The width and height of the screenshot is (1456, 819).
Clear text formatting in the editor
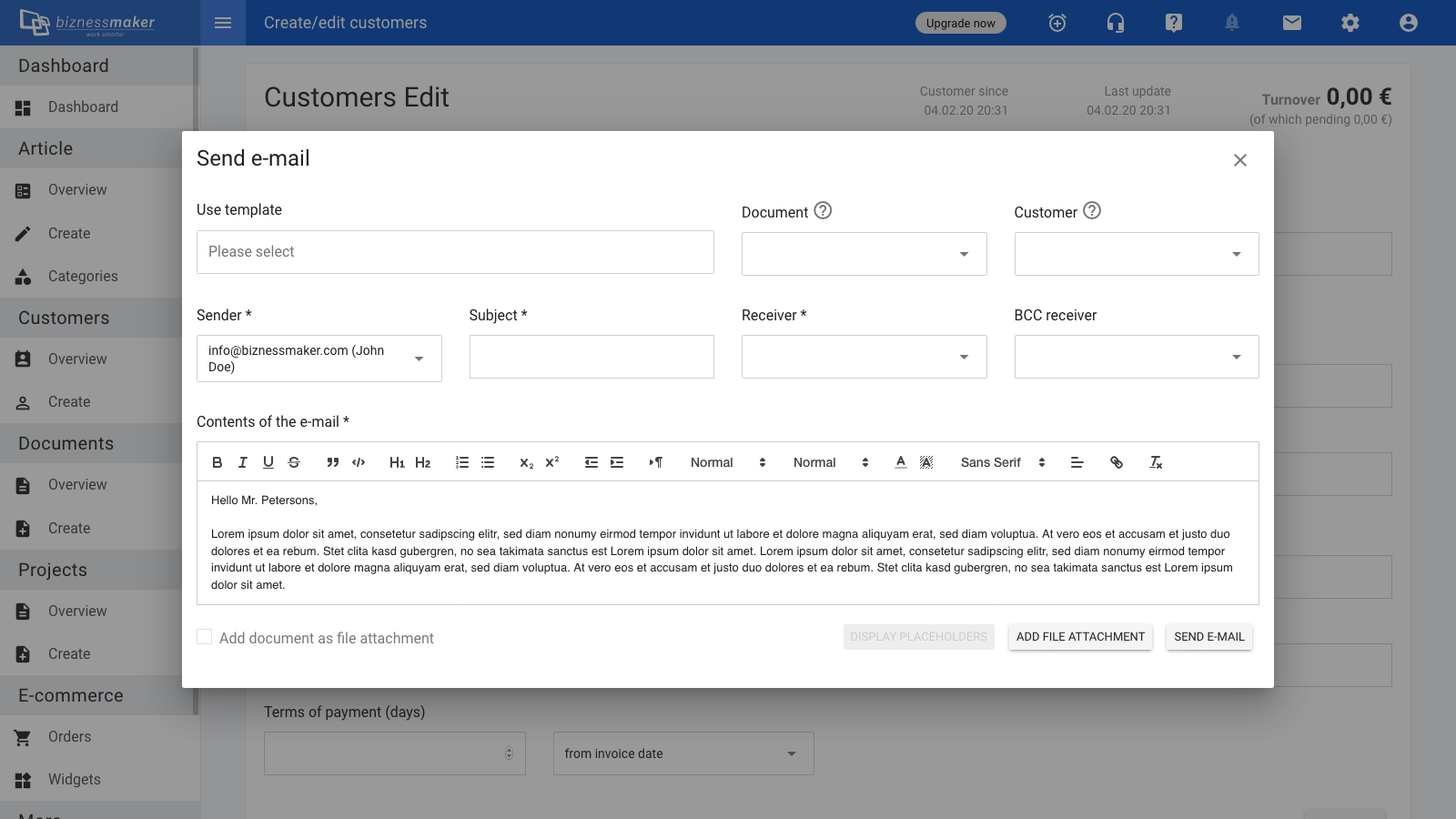point(1156,462)
